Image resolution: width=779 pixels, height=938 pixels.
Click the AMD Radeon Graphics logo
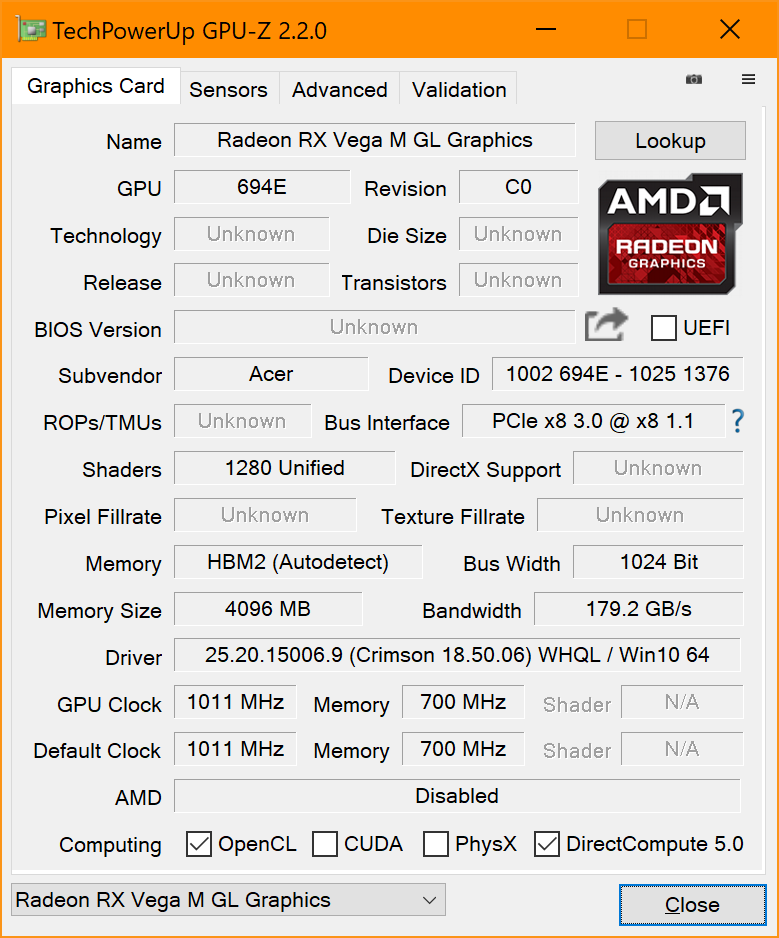[x=670, y=233]
